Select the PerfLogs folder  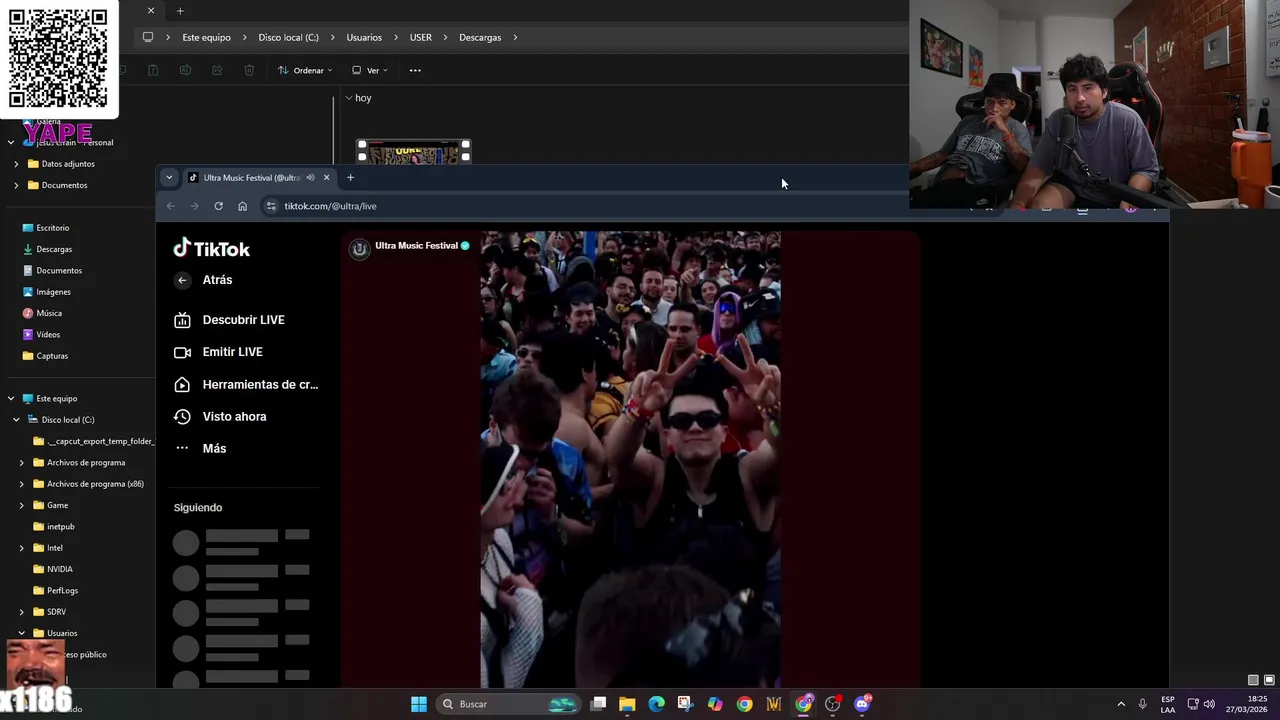click(x=56, y=591)
